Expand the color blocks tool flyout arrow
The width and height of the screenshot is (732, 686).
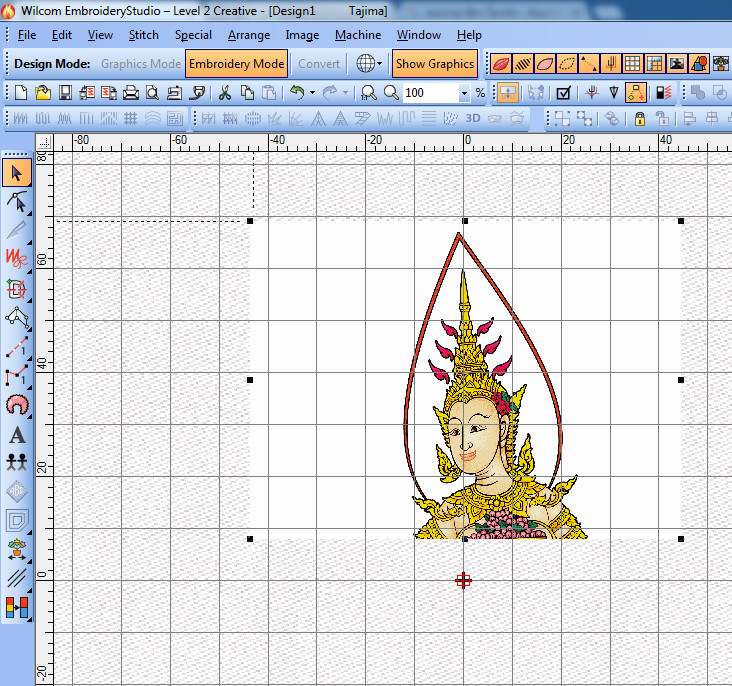click(x=29, y=619)
